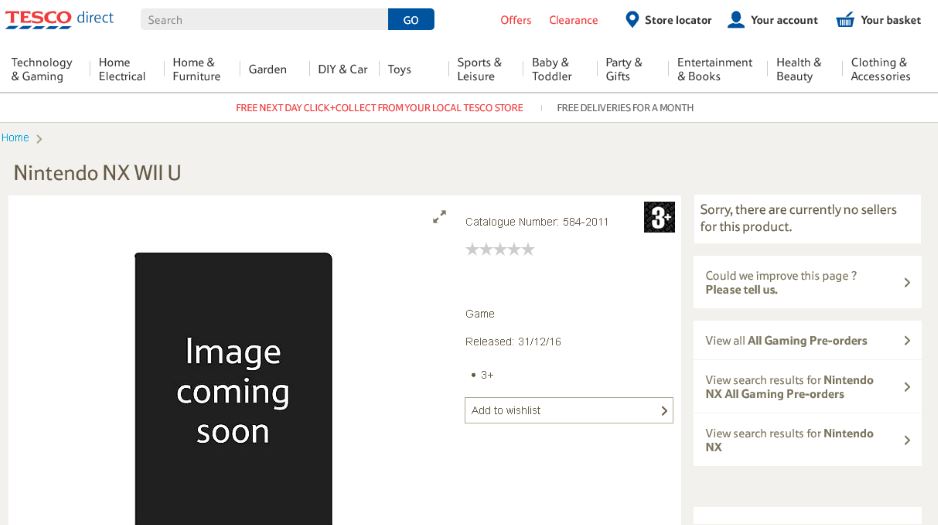
Task: Open the Clearance link
Action: [x=573, y=20]
